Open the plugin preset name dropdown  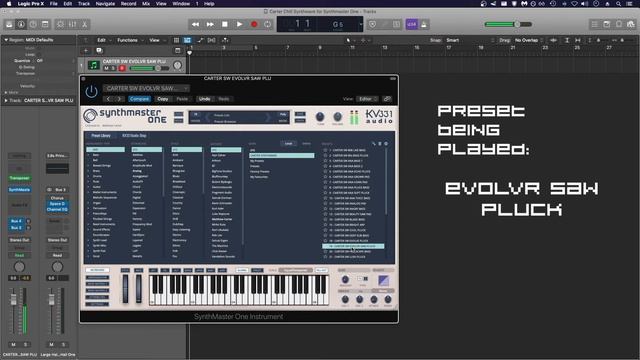tap(146, 88)
